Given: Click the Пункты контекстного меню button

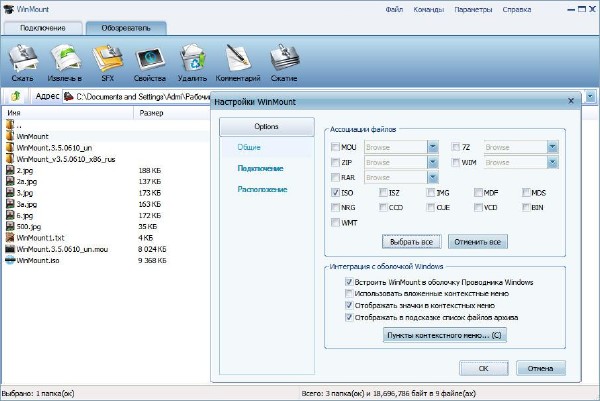Looking at the screenshot, I should point(445,336).
